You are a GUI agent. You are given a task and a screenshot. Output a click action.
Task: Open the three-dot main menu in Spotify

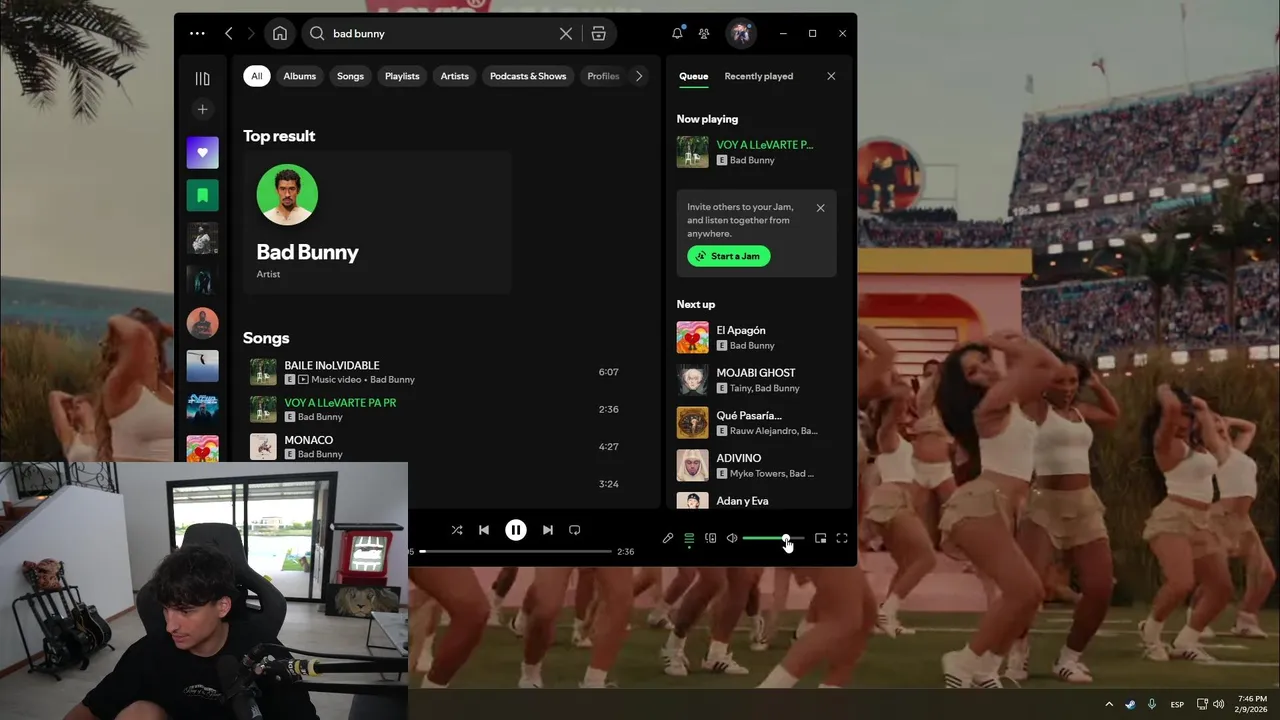coord(197,33)
